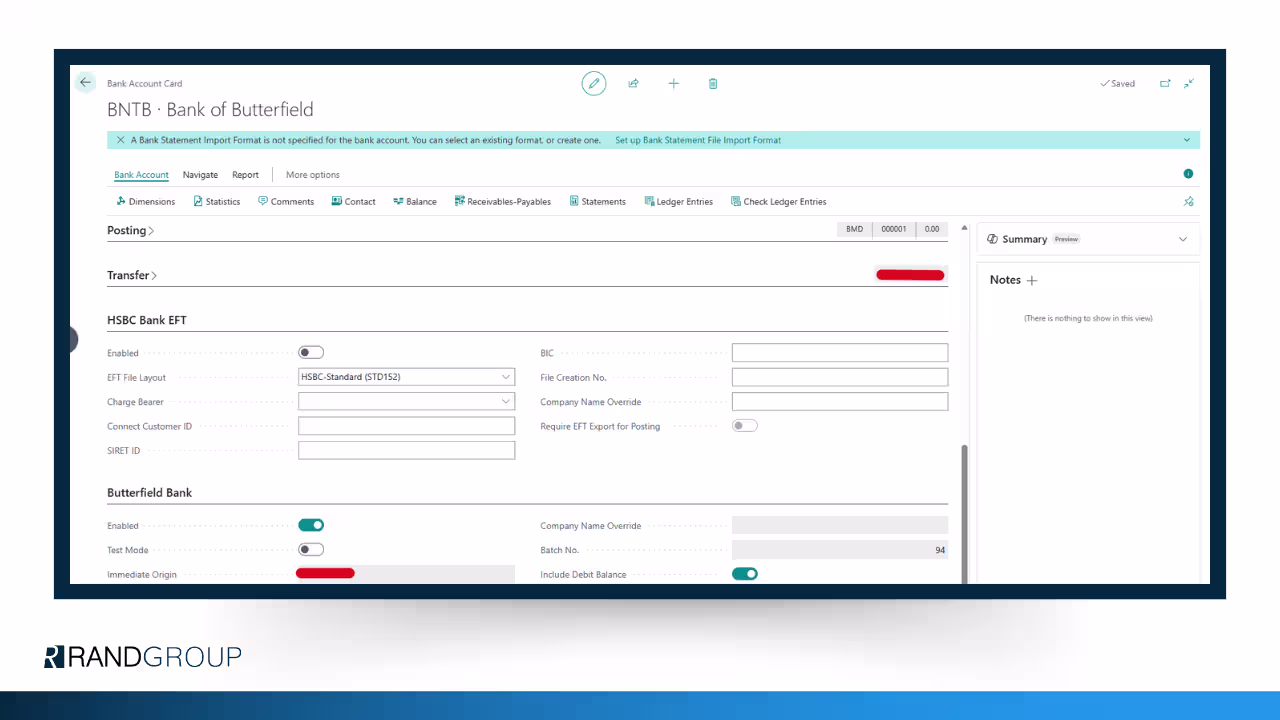
Task: Click the BMD posting summary value
Action: pyautogui.click(x=854, y=229)
